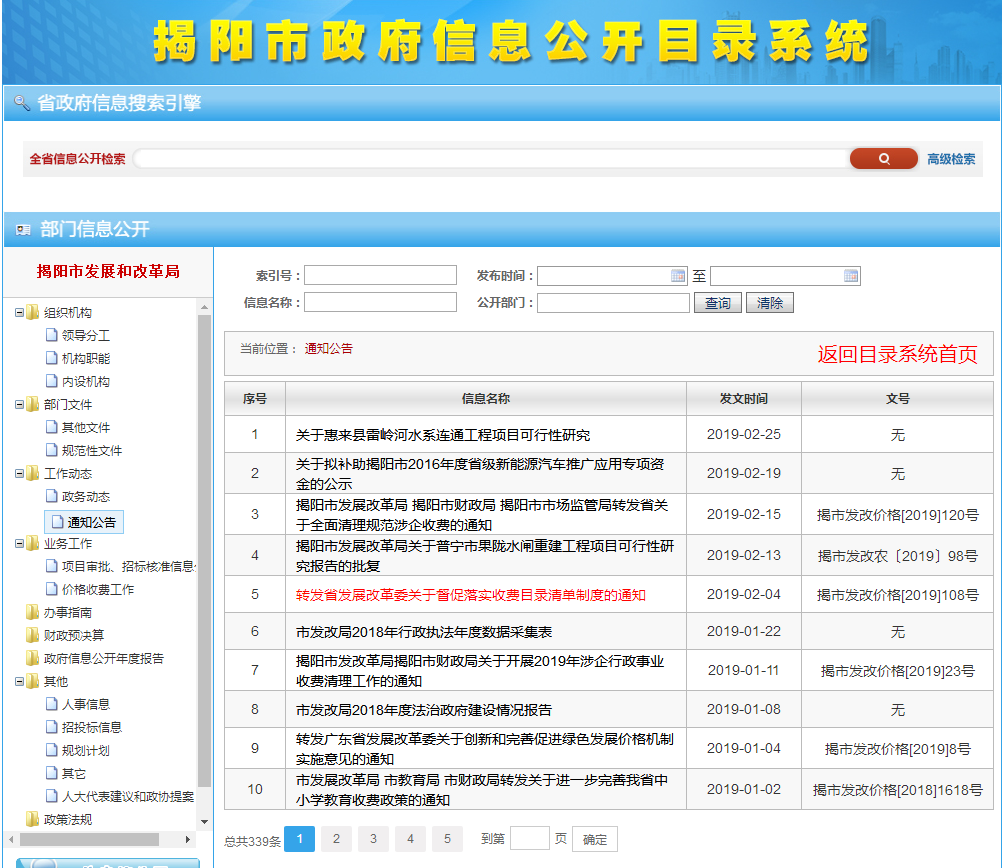Click the page icon beside 招投标信息
1007x868 pixels.
tap(52, 727)
